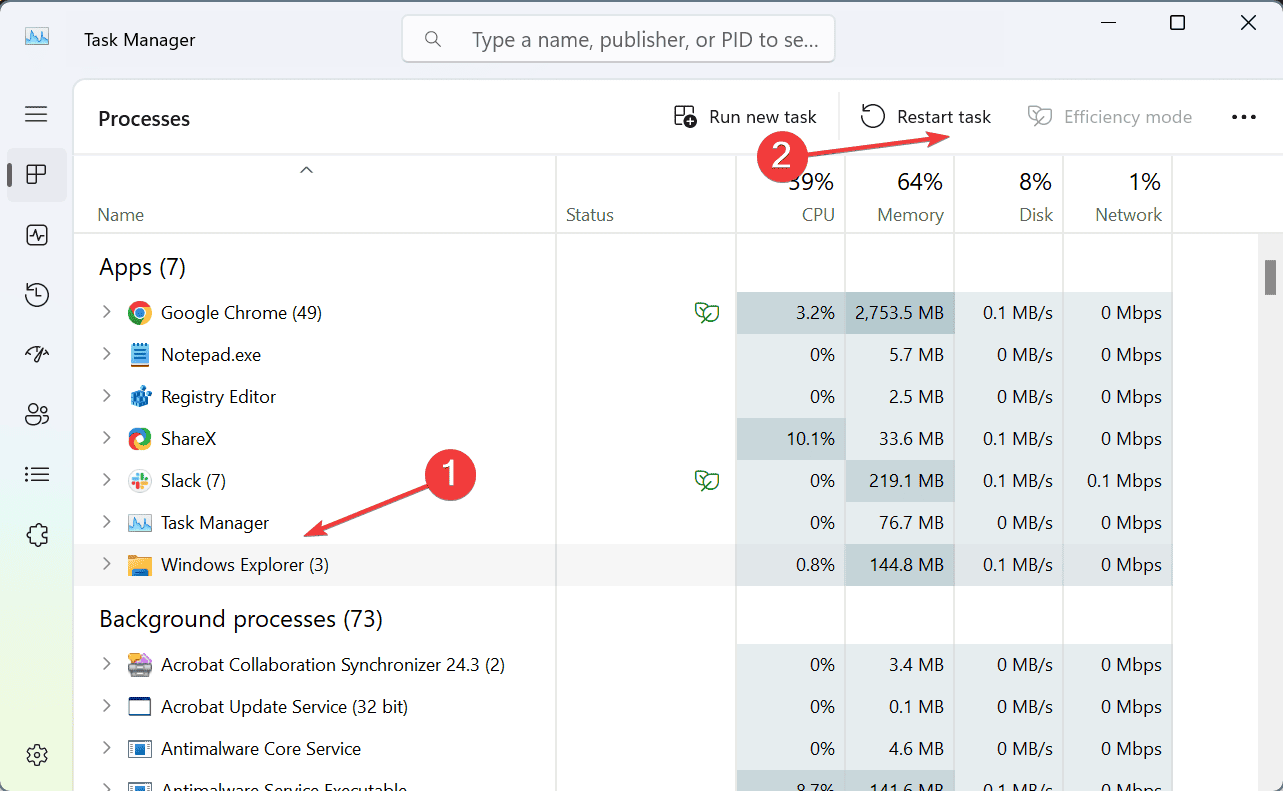This screenshot has width=1283, height=791.
Task: Open the Details page in sidebar
Action: pyautogui.click(x=37, y=474)
